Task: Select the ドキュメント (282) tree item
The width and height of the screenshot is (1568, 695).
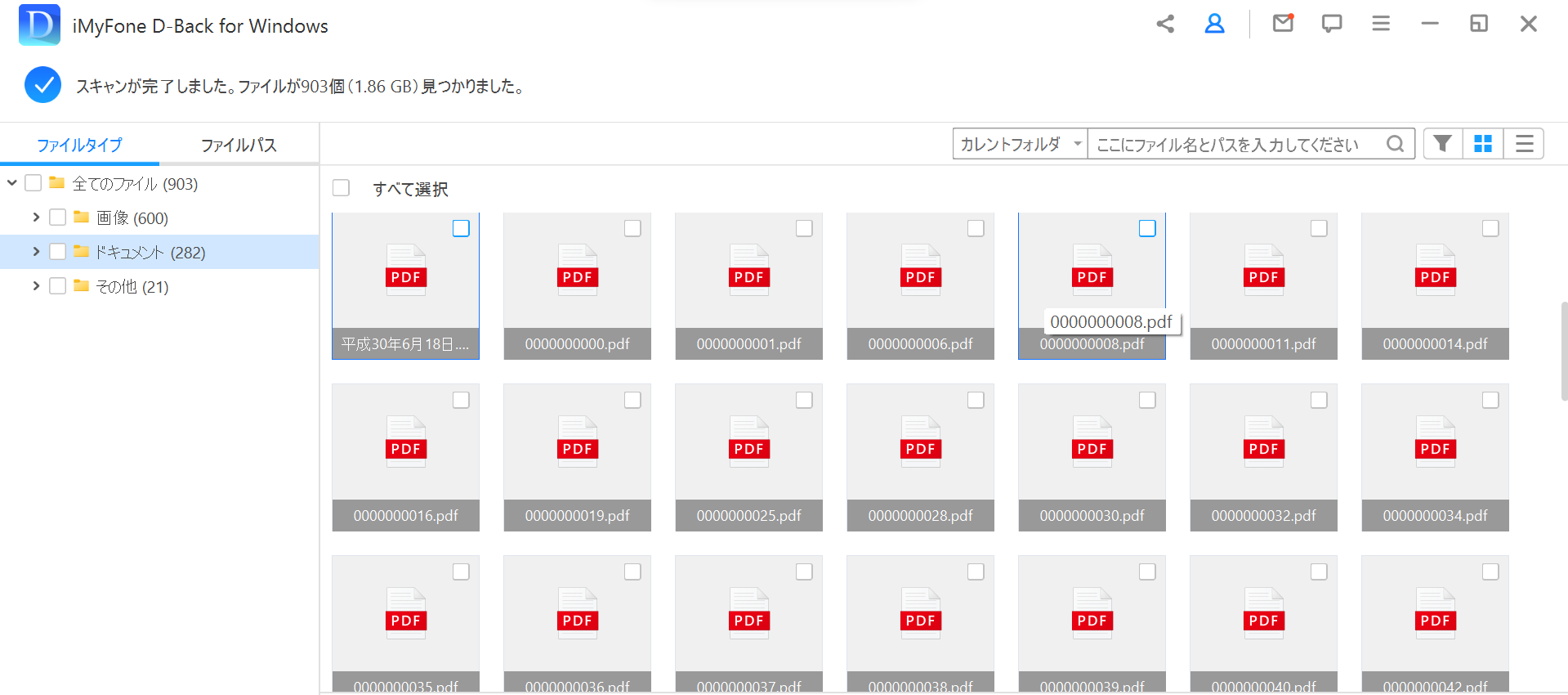Action: point(150,253)
